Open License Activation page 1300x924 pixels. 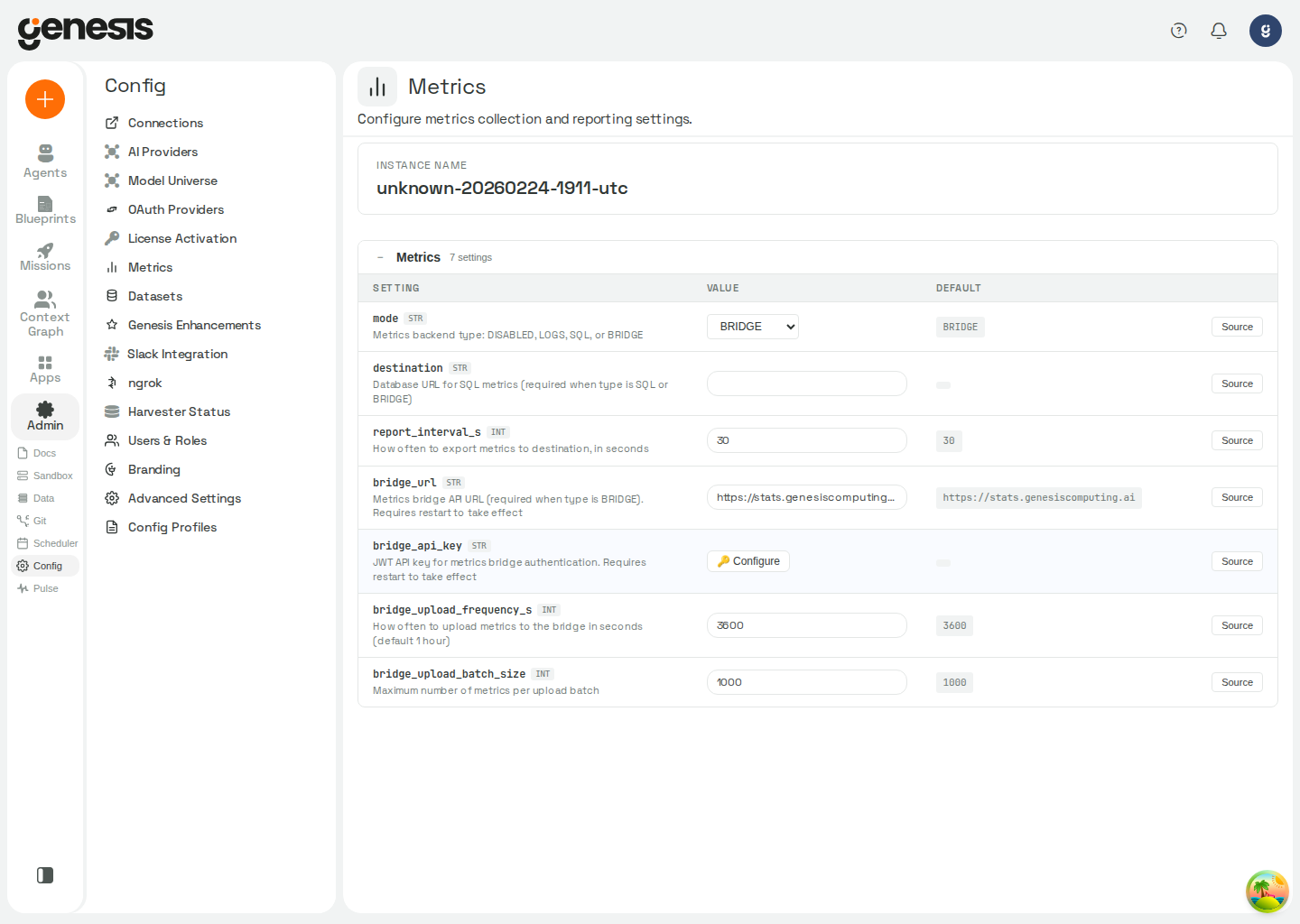[x=171, y=238]
